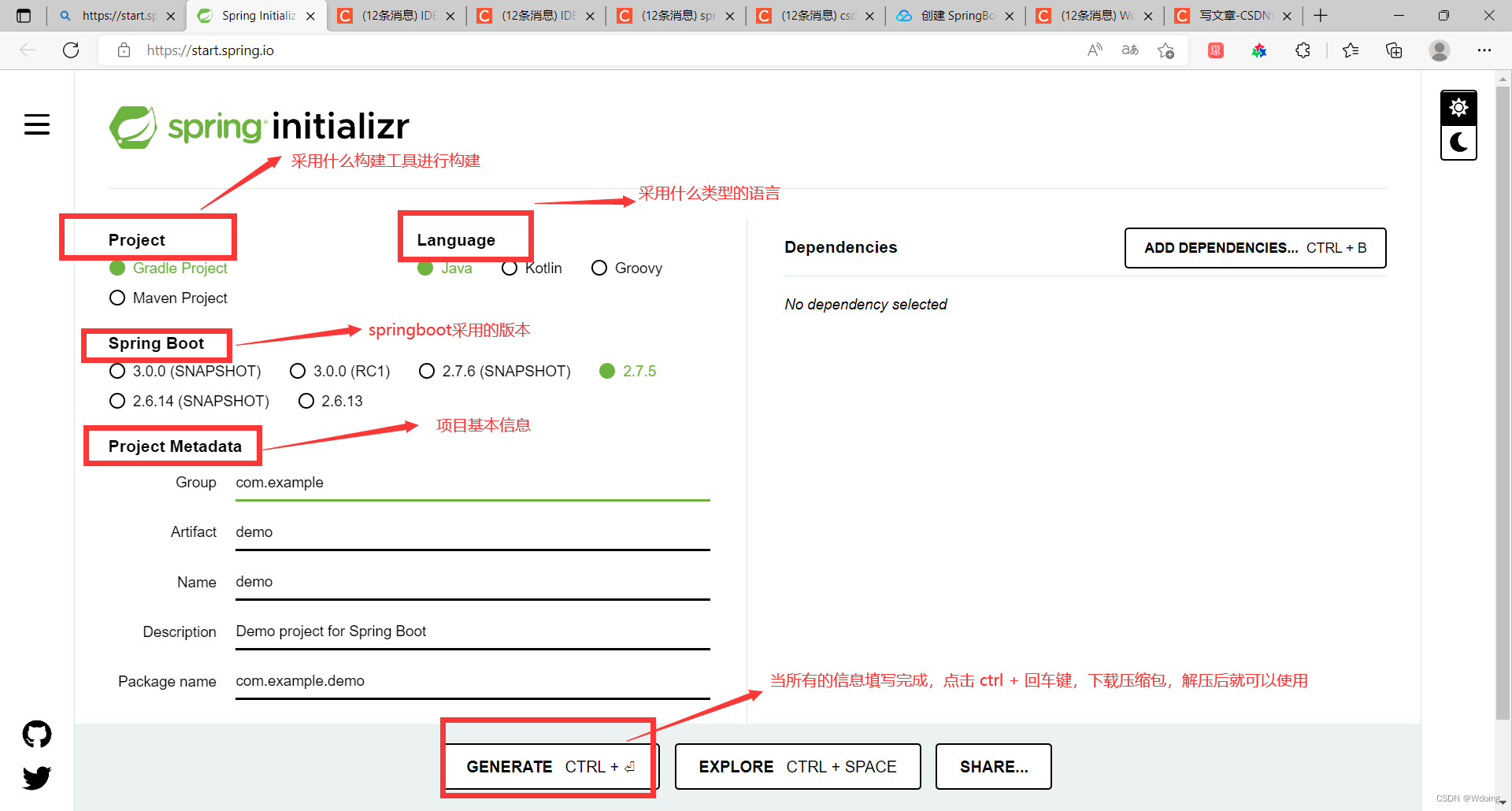Edit the Name field
The image size is (1512, 811).
tap(472, 582)
